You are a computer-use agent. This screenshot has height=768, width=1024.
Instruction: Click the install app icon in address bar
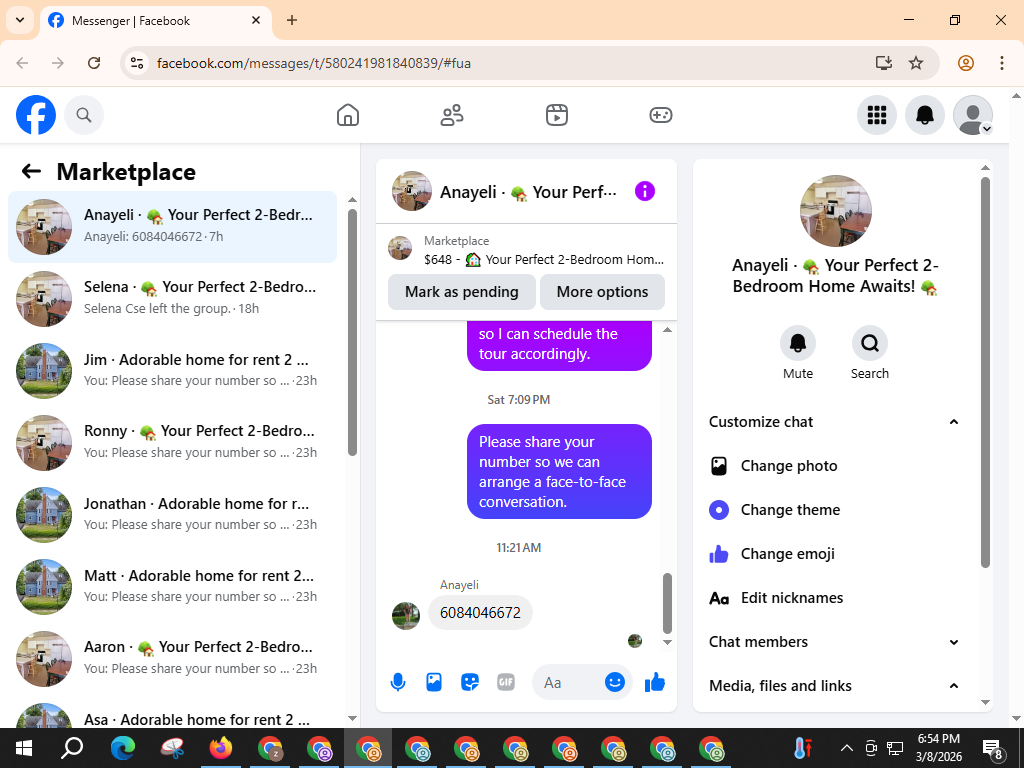tap(884, 63)
